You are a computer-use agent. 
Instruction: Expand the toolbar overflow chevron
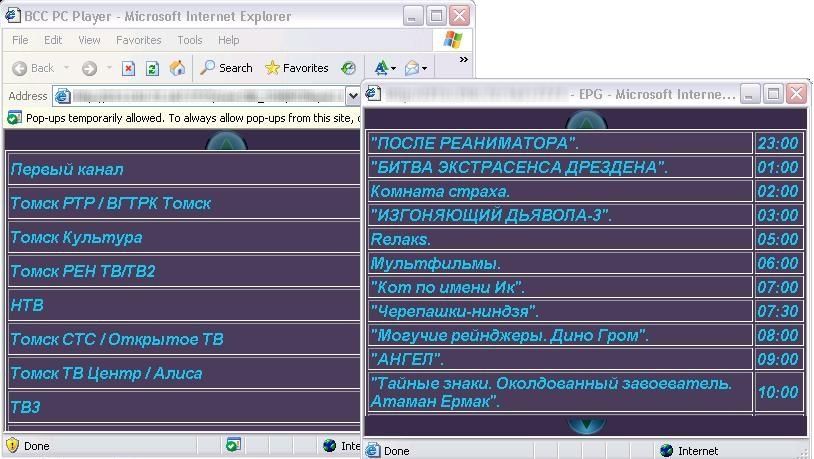(464, 60)
